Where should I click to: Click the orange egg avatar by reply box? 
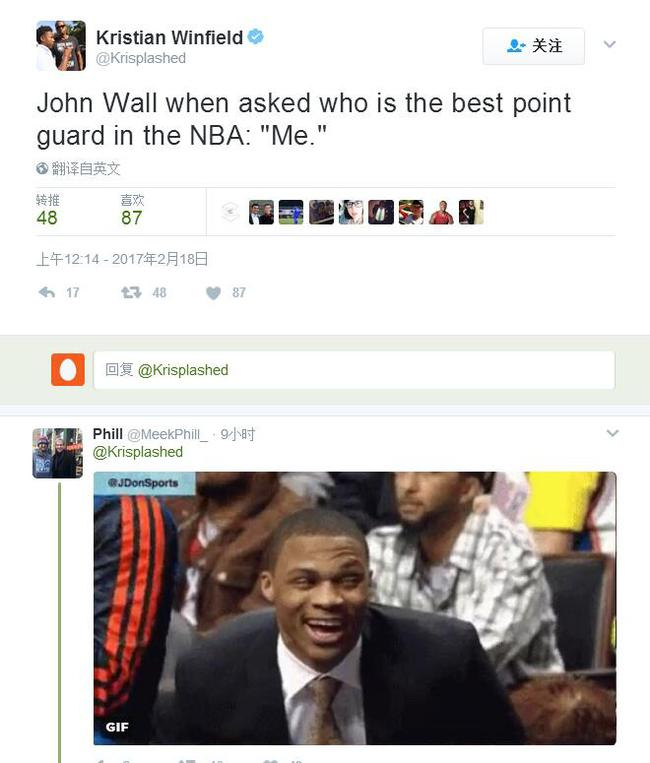(x=68, y=370)
